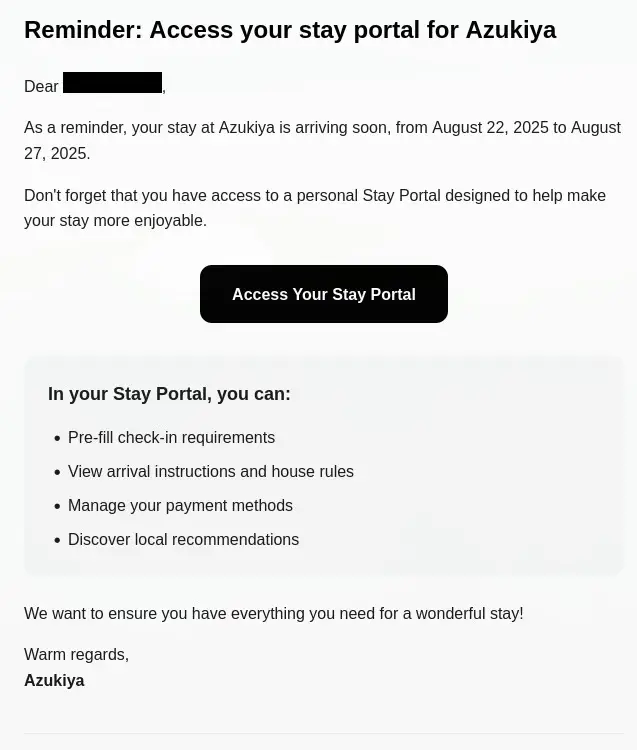Select Discover local recommendations item
The width and height of the screenshot is (637, 750).
click(x=183, y=540)
